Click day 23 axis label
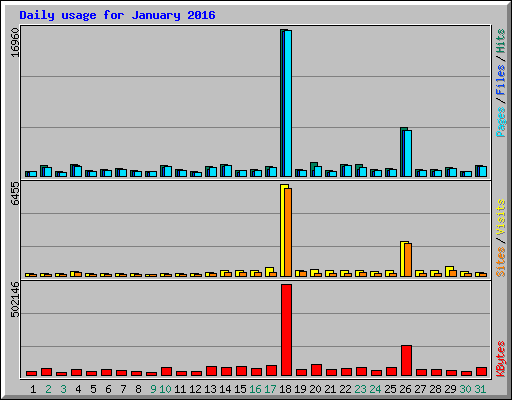 coord(360,389)
